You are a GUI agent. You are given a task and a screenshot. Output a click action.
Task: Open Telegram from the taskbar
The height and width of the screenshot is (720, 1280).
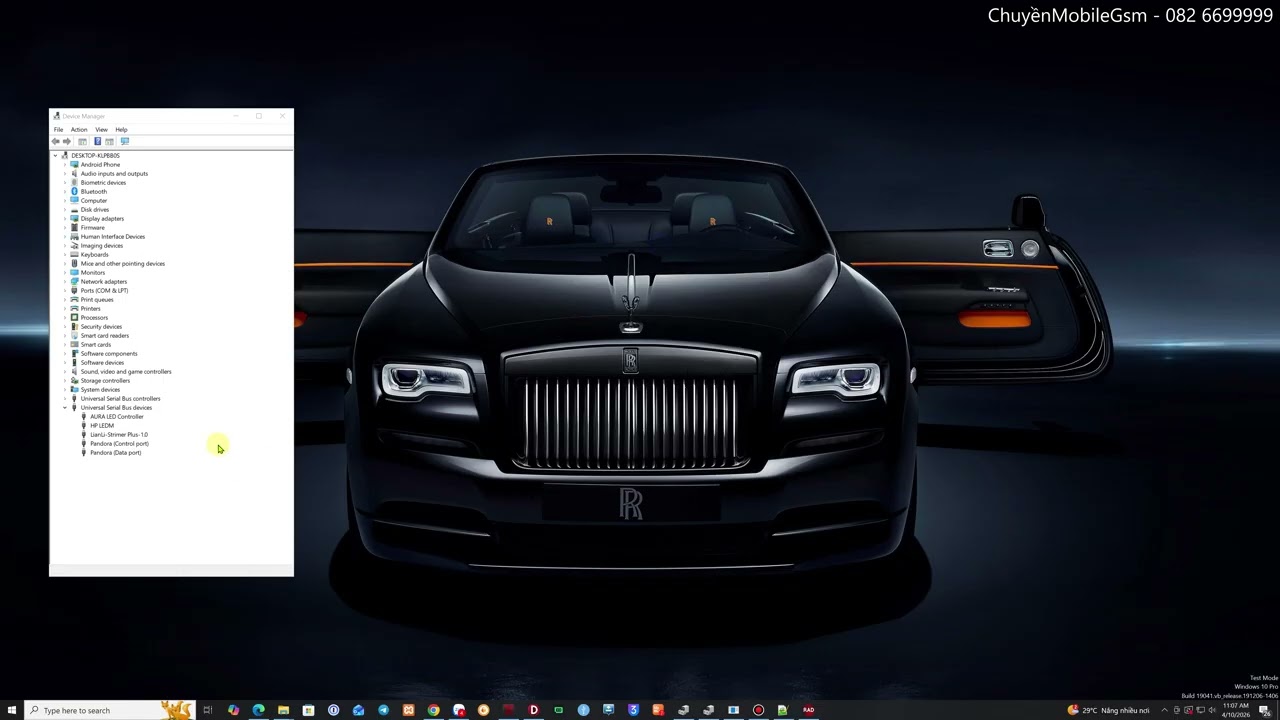(x=383, y=710)
